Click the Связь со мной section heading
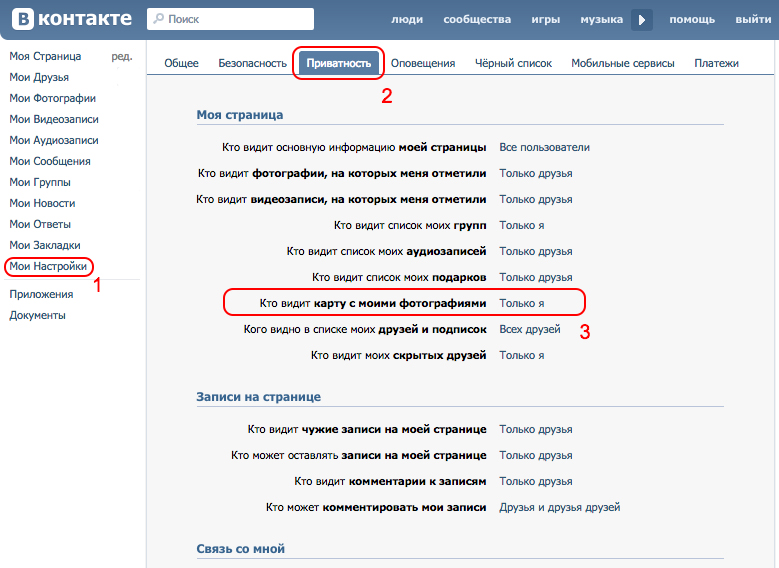The width and height of the screenshot is (779, 568). point(240,549)
